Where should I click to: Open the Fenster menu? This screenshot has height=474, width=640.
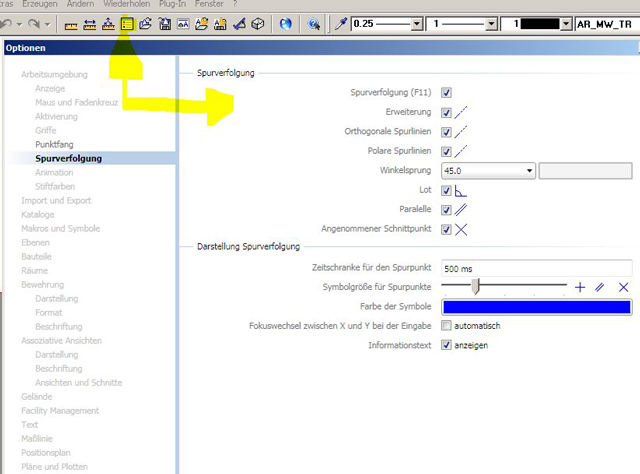209,4
